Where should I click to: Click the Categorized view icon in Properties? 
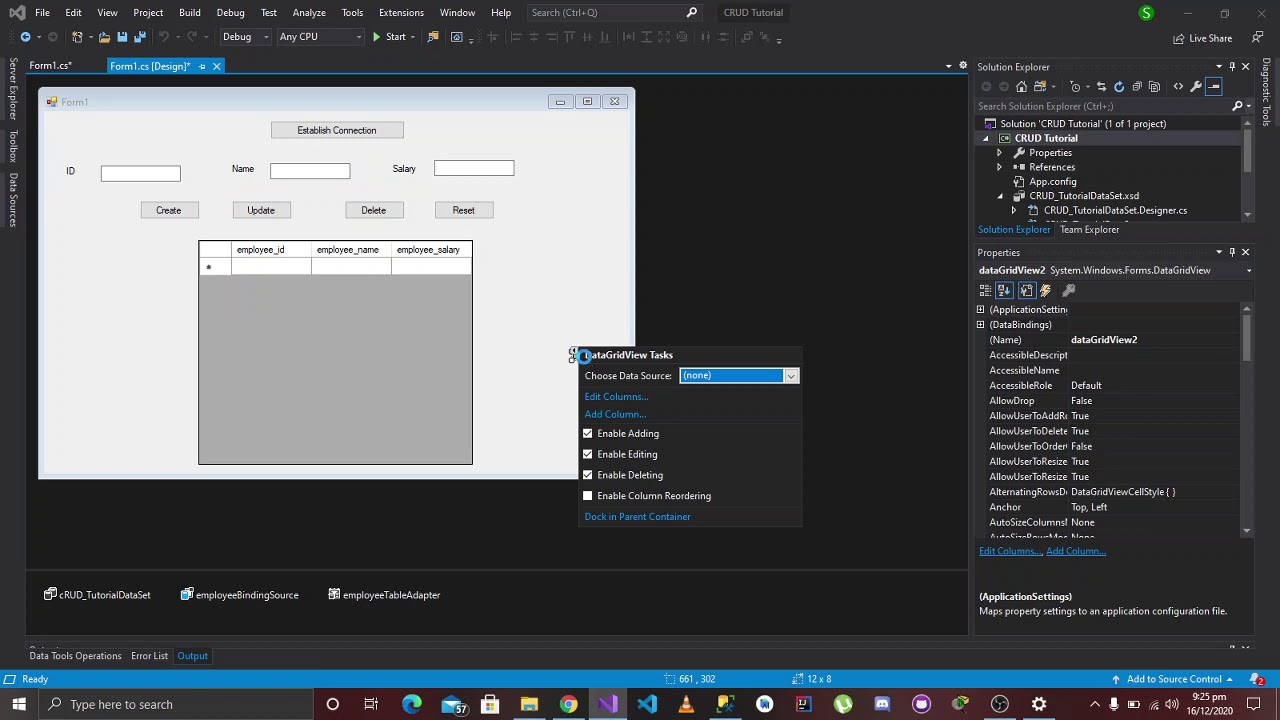click(x=985, y=291)
